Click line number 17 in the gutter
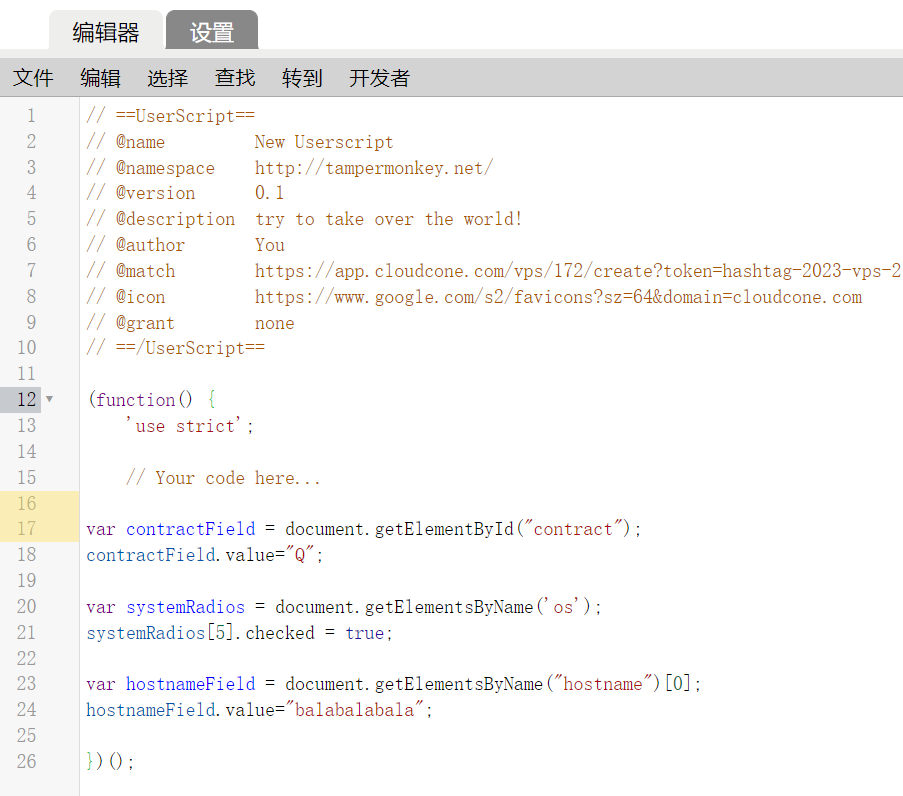This screenshot has width=903, height=796. point(27,529)
